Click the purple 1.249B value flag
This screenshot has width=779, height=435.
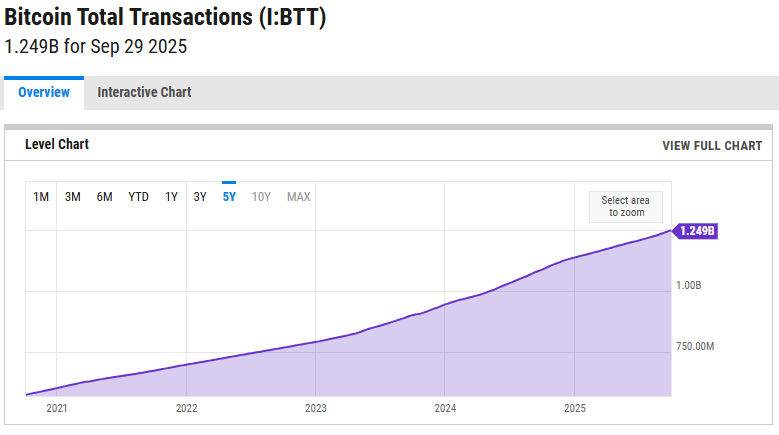pyautogui.click(x=695, y=231)
